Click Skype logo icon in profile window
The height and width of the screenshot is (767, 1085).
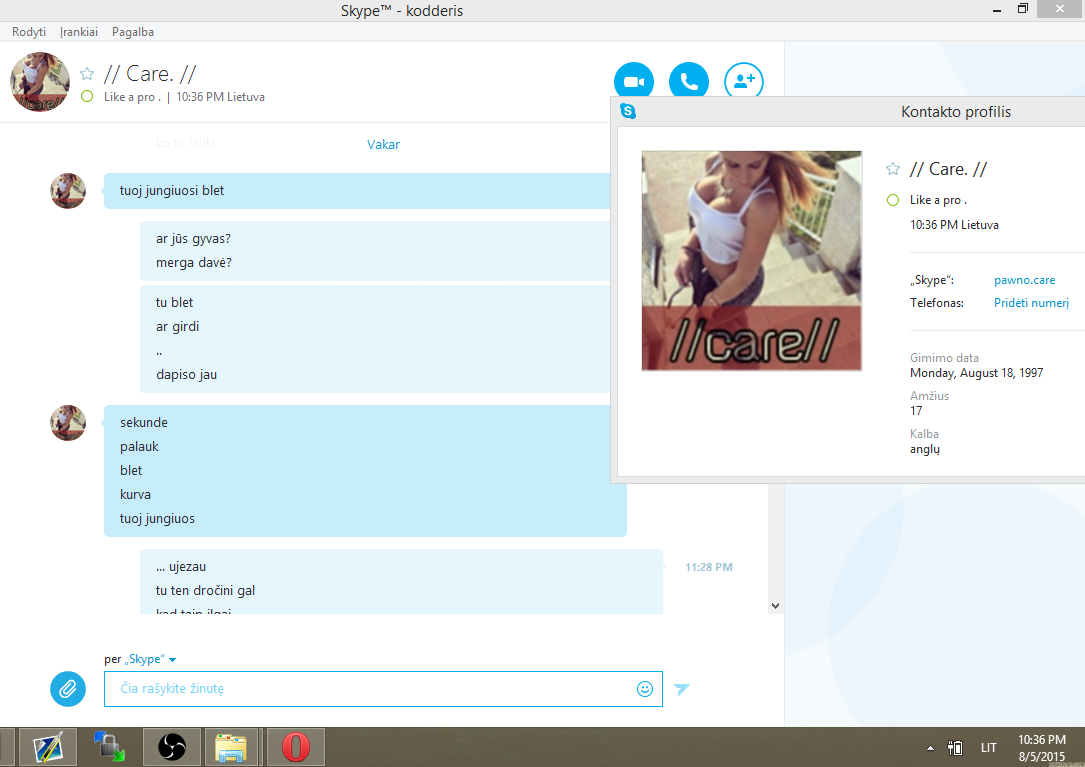[x=628, y=111]
